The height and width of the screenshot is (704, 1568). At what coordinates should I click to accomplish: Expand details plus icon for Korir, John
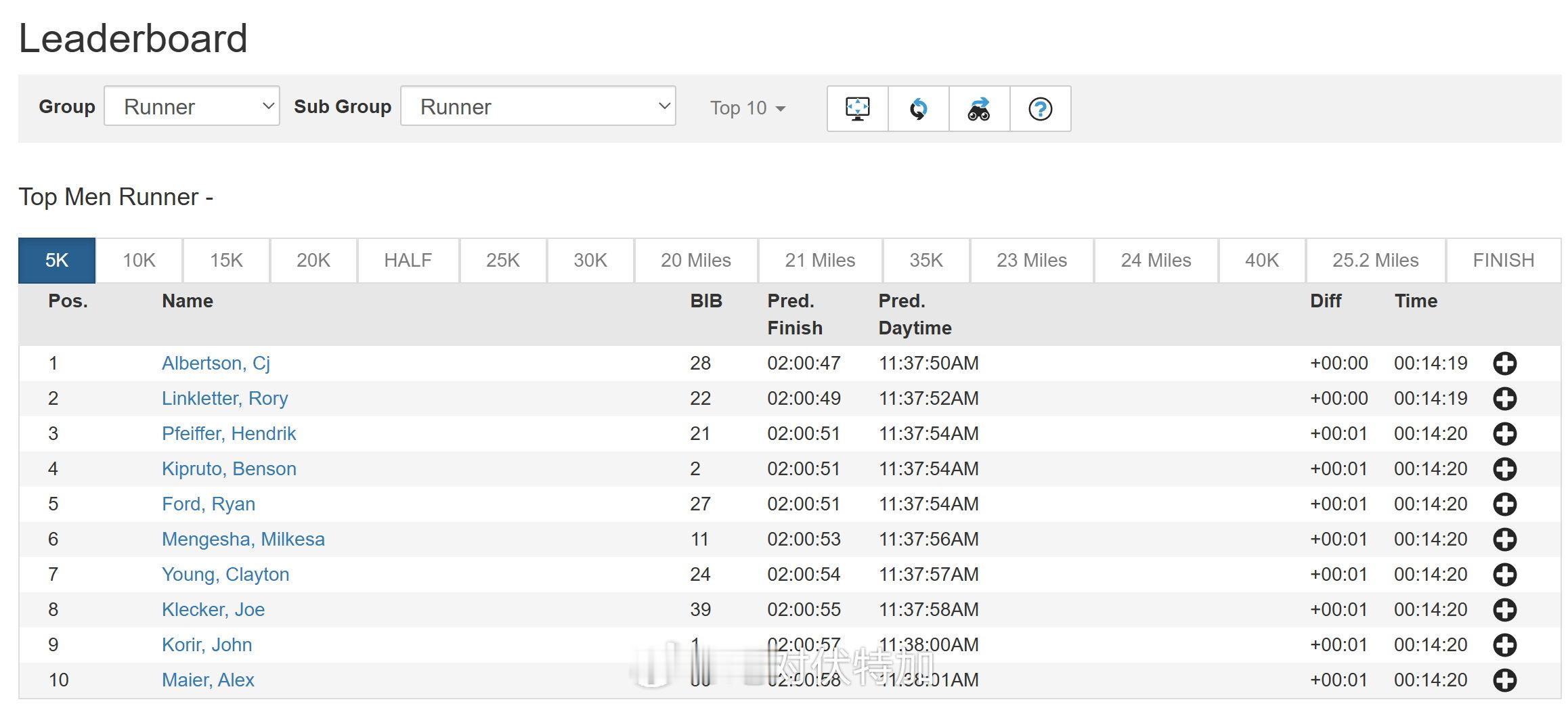pos(1504,645)
